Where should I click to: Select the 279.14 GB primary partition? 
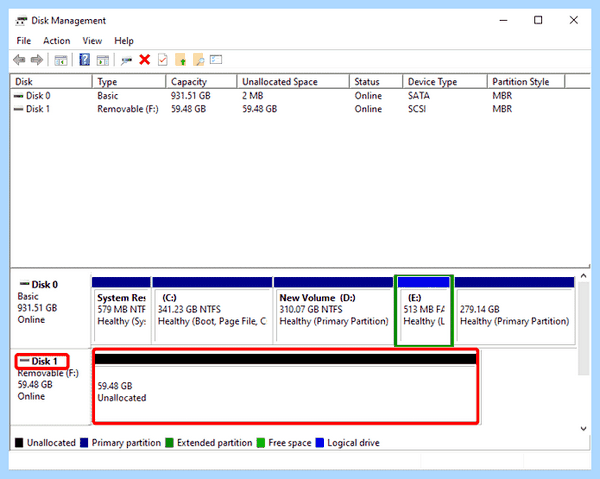coord(515,310)
